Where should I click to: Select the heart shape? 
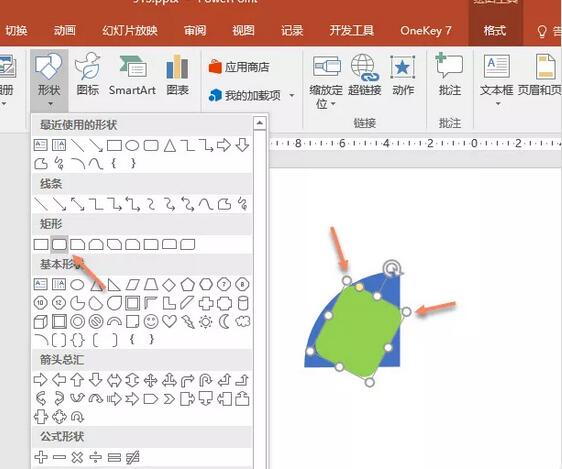pos(169,321)
